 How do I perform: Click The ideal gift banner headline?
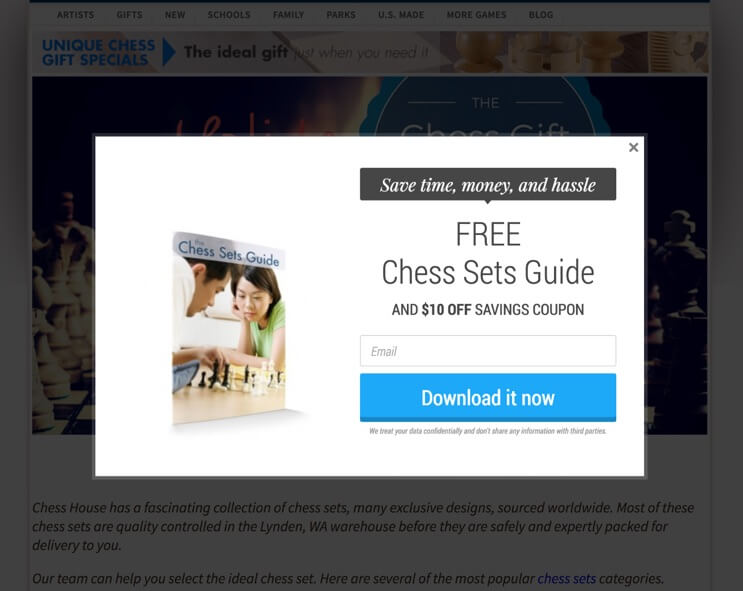(x=236, y=52)
